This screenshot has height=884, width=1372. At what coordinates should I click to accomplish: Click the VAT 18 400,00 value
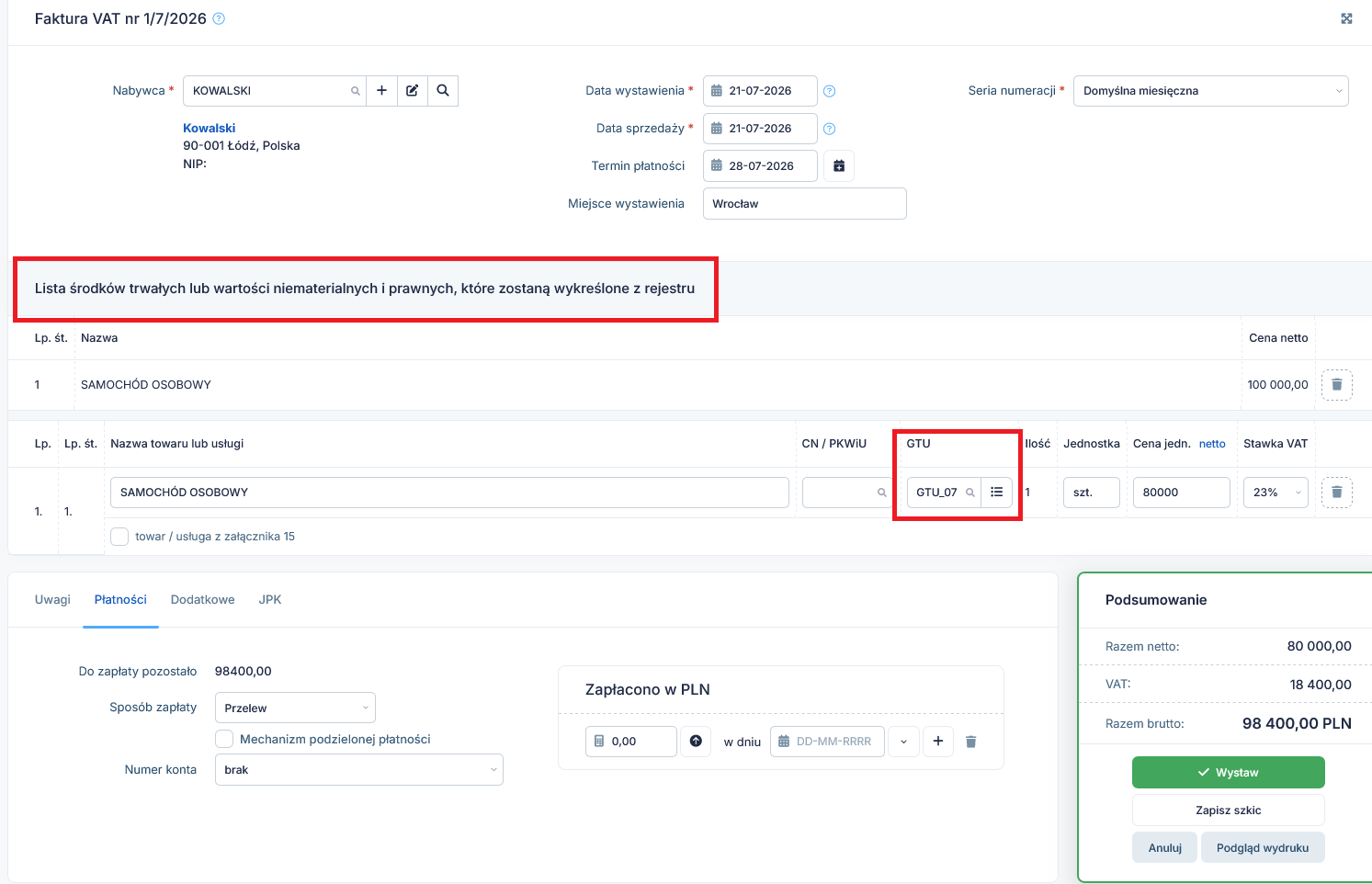pos(1321,685)
